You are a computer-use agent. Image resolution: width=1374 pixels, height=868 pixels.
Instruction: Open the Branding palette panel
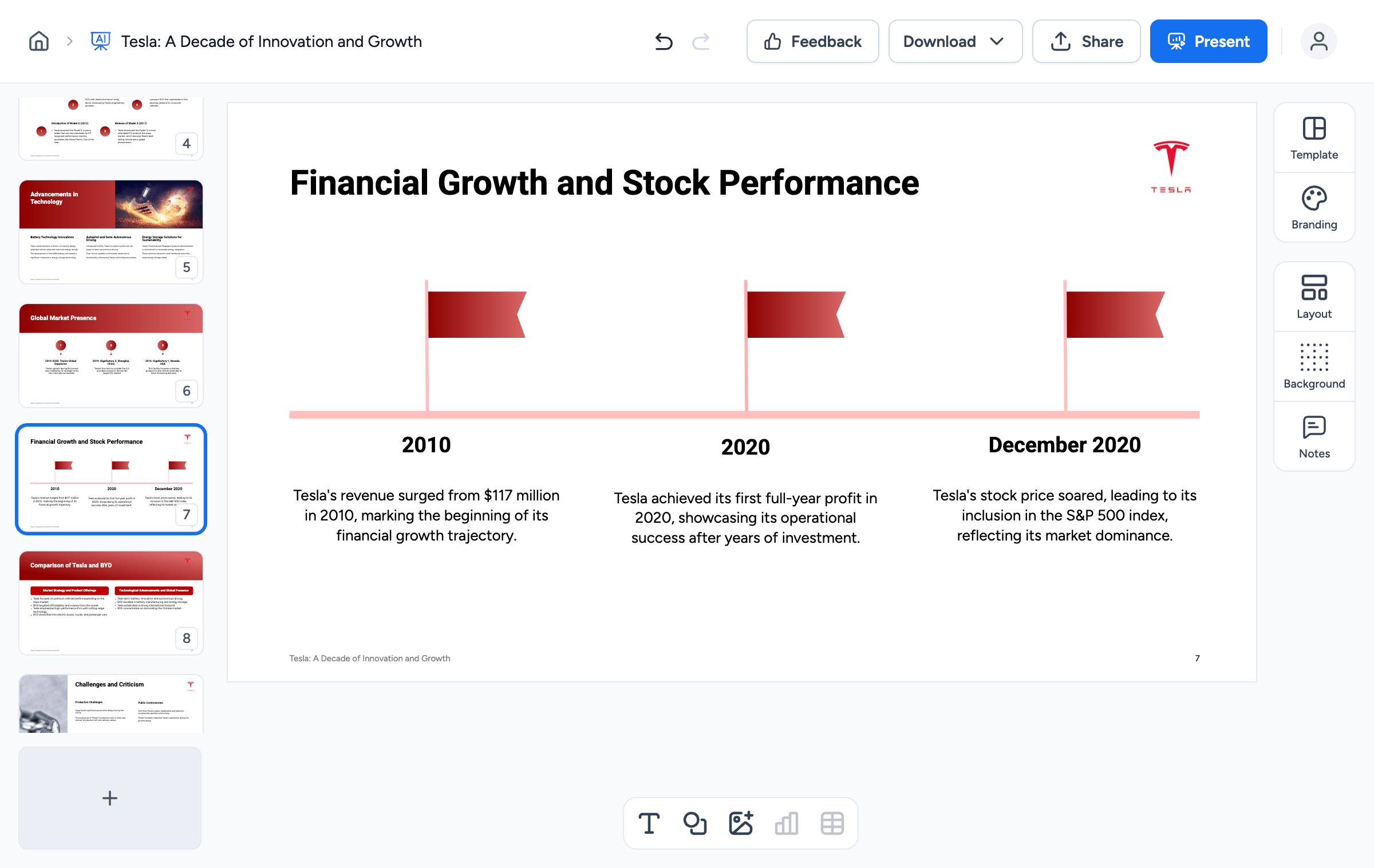pos(1314,208)
